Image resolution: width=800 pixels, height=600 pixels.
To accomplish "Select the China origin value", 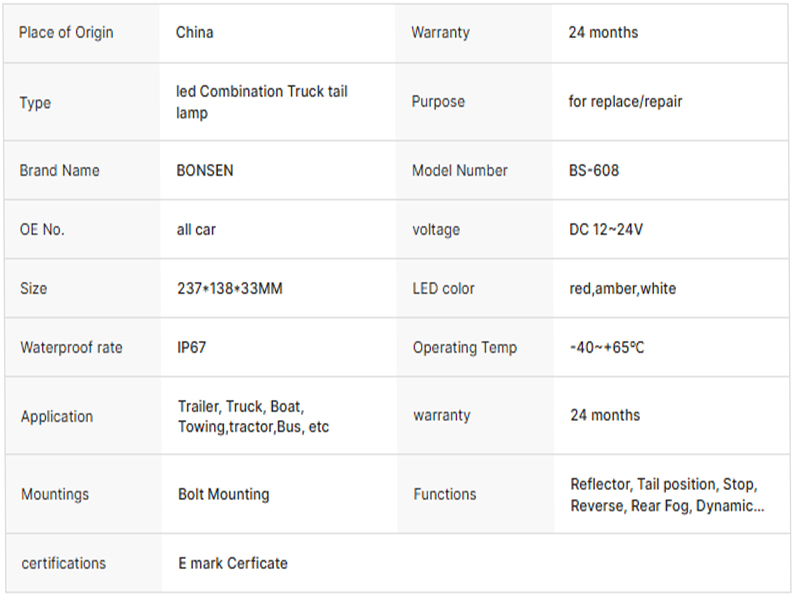I will [x=194, y=33].
